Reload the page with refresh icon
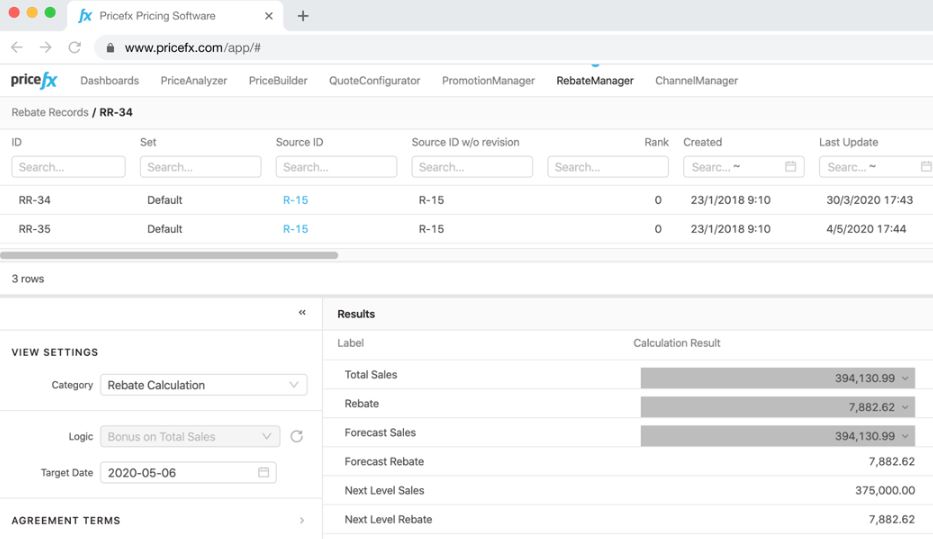The height and width of the screenshot is (539, 933). [74, 47]
